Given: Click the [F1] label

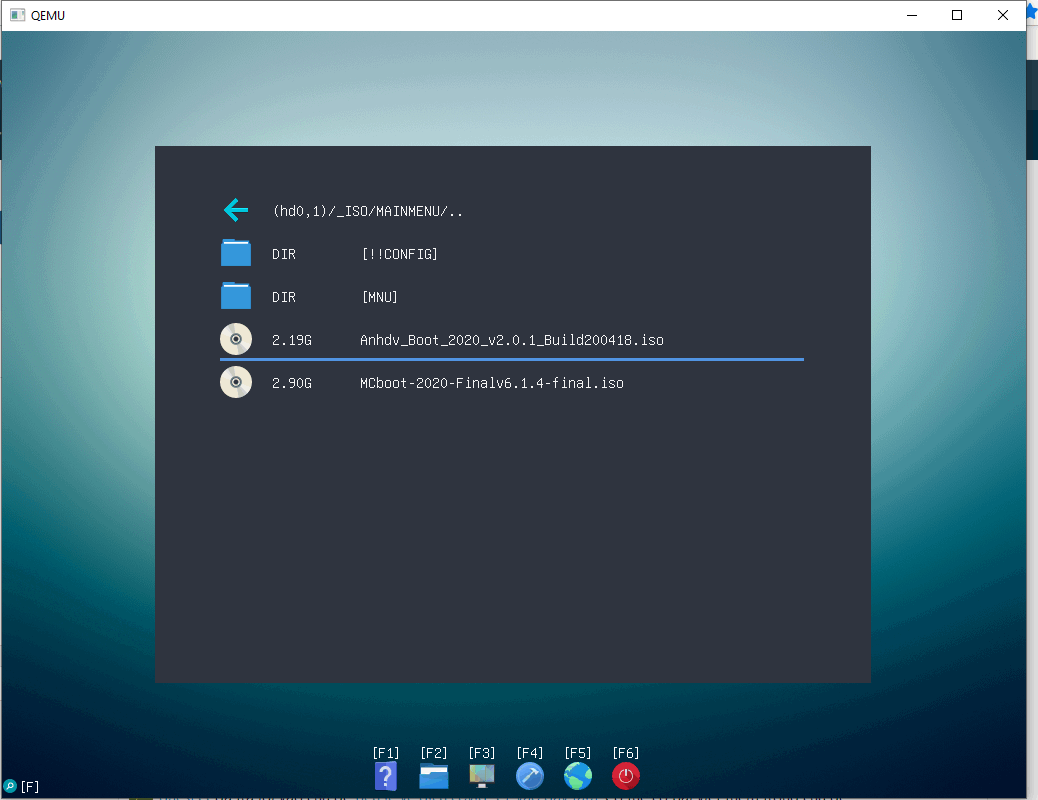Looking at the screenshot, I should 386,753.
